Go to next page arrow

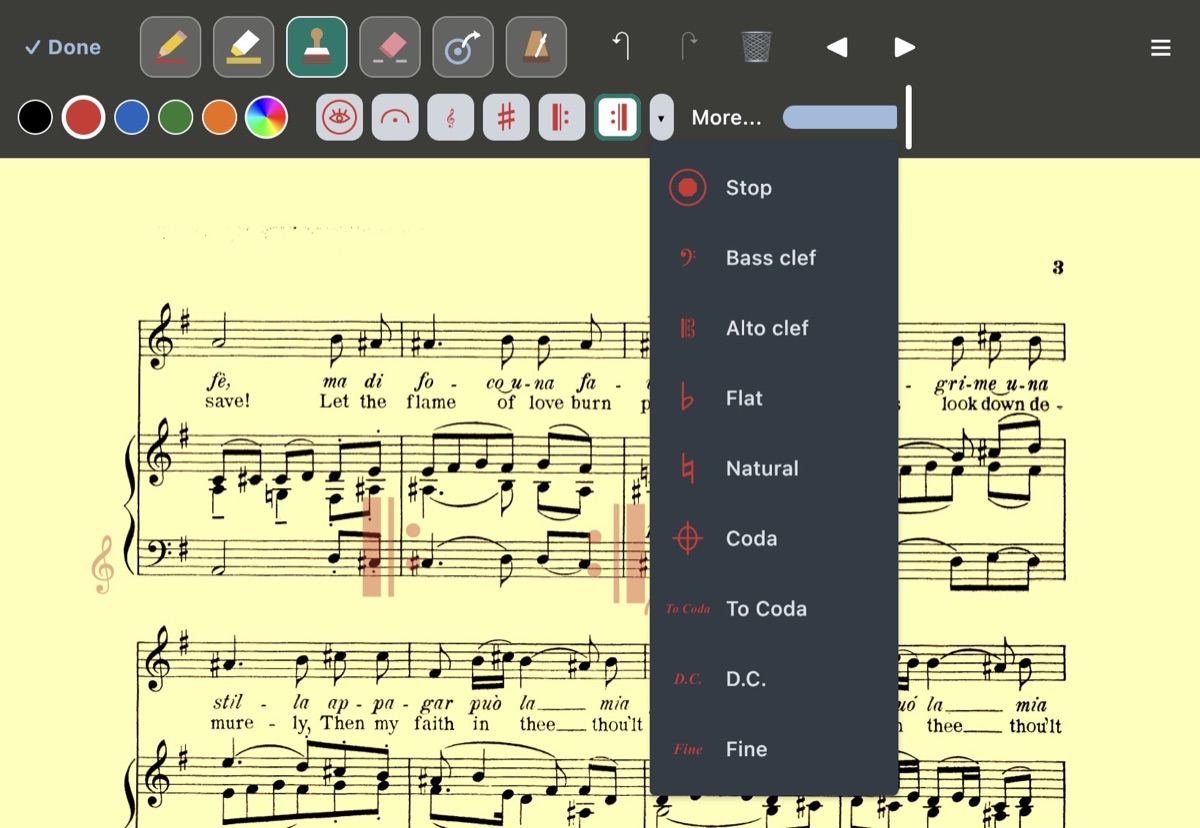pyautogui.click(x=904, y=47)
